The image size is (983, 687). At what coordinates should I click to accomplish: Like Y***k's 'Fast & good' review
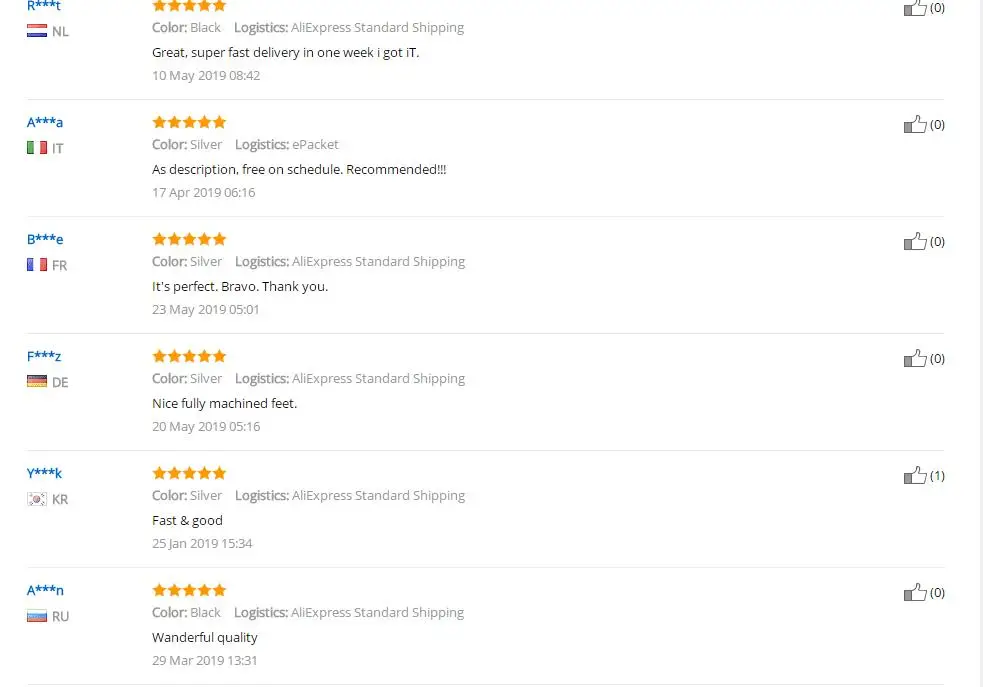coord(915,475)
